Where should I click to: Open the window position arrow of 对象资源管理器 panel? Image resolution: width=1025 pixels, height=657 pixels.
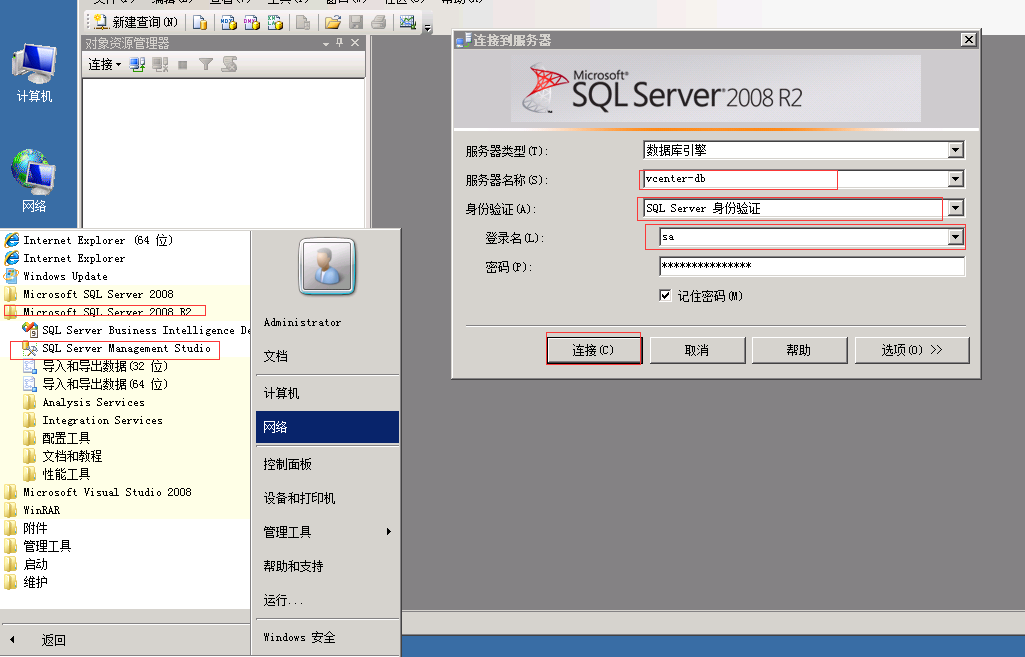[x=326, y=43]
